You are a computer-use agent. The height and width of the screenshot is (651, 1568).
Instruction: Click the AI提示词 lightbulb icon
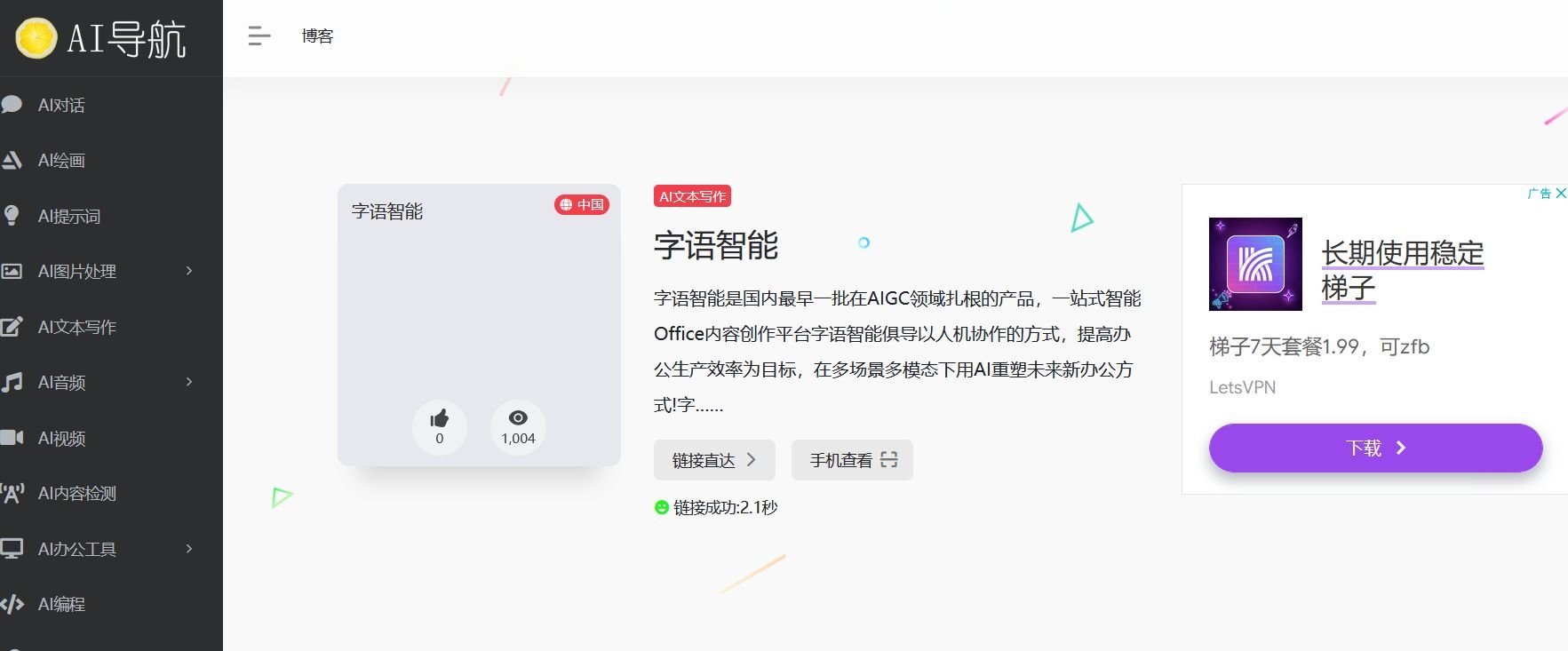tap(12, 216)
